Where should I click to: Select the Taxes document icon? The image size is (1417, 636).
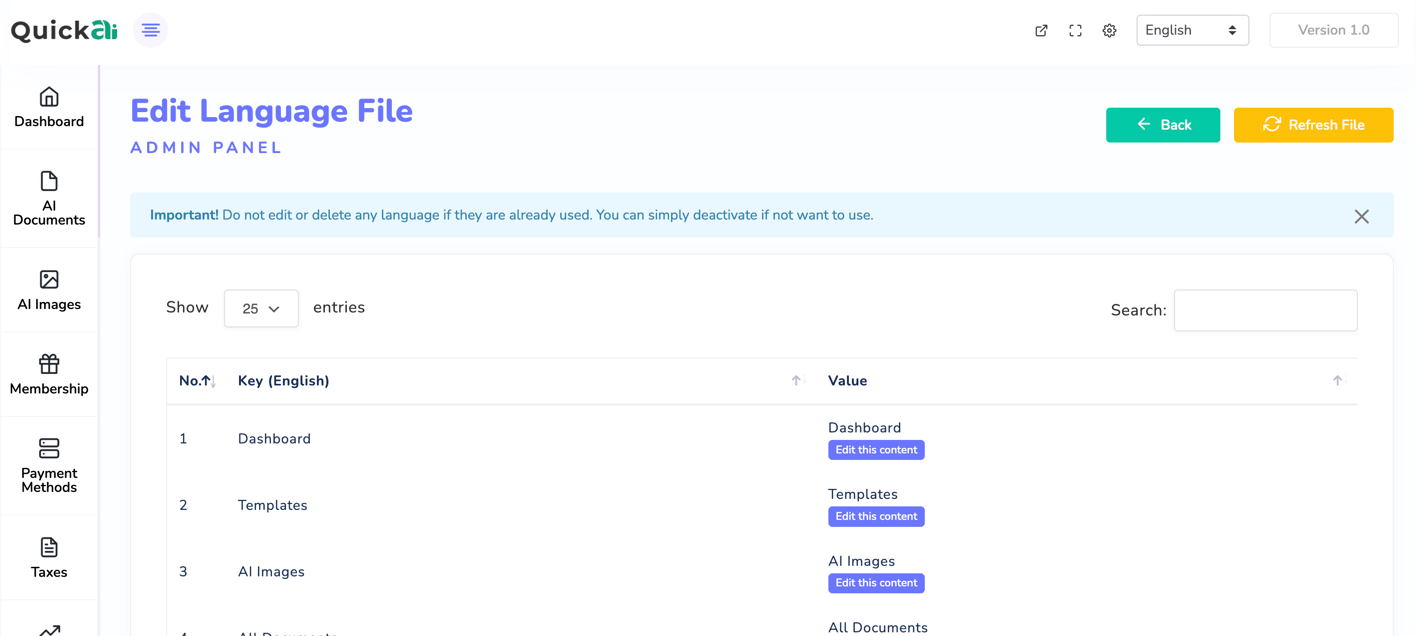(49, 547)
